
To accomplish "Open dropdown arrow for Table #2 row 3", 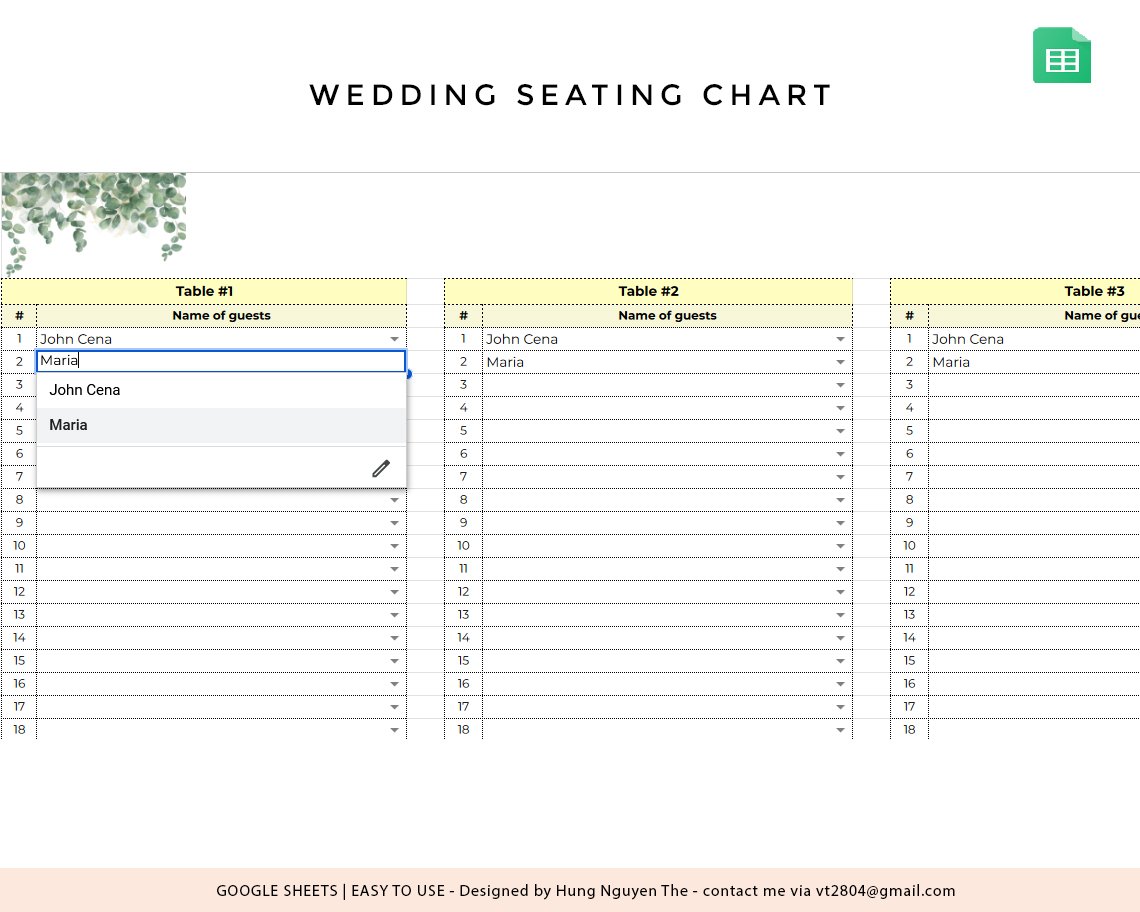I will click(x=840, y=385).
